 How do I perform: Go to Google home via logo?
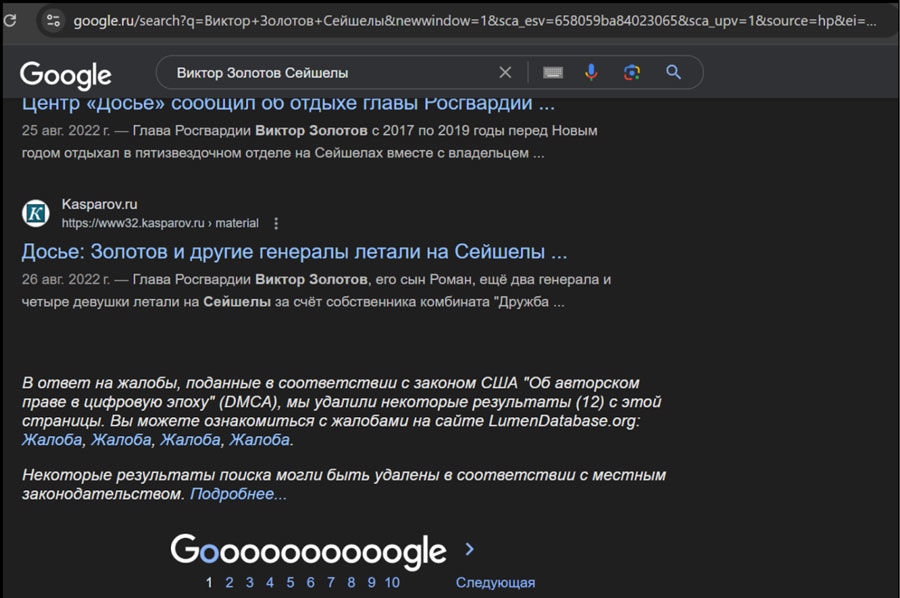pos(66,75)
